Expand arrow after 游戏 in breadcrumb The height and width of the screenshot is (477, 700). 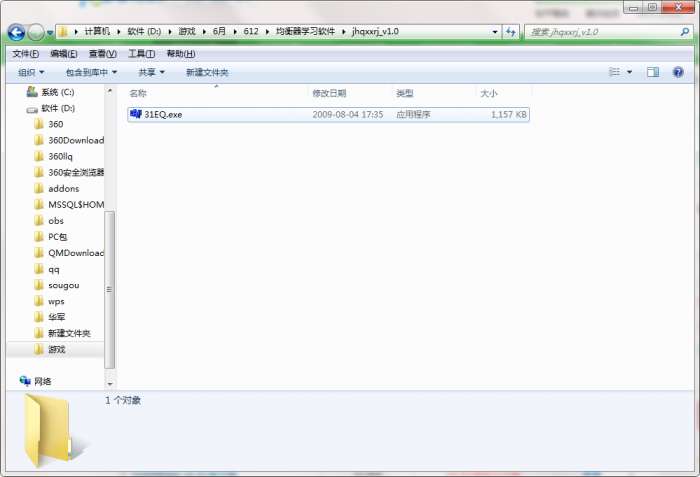point(204,32)
